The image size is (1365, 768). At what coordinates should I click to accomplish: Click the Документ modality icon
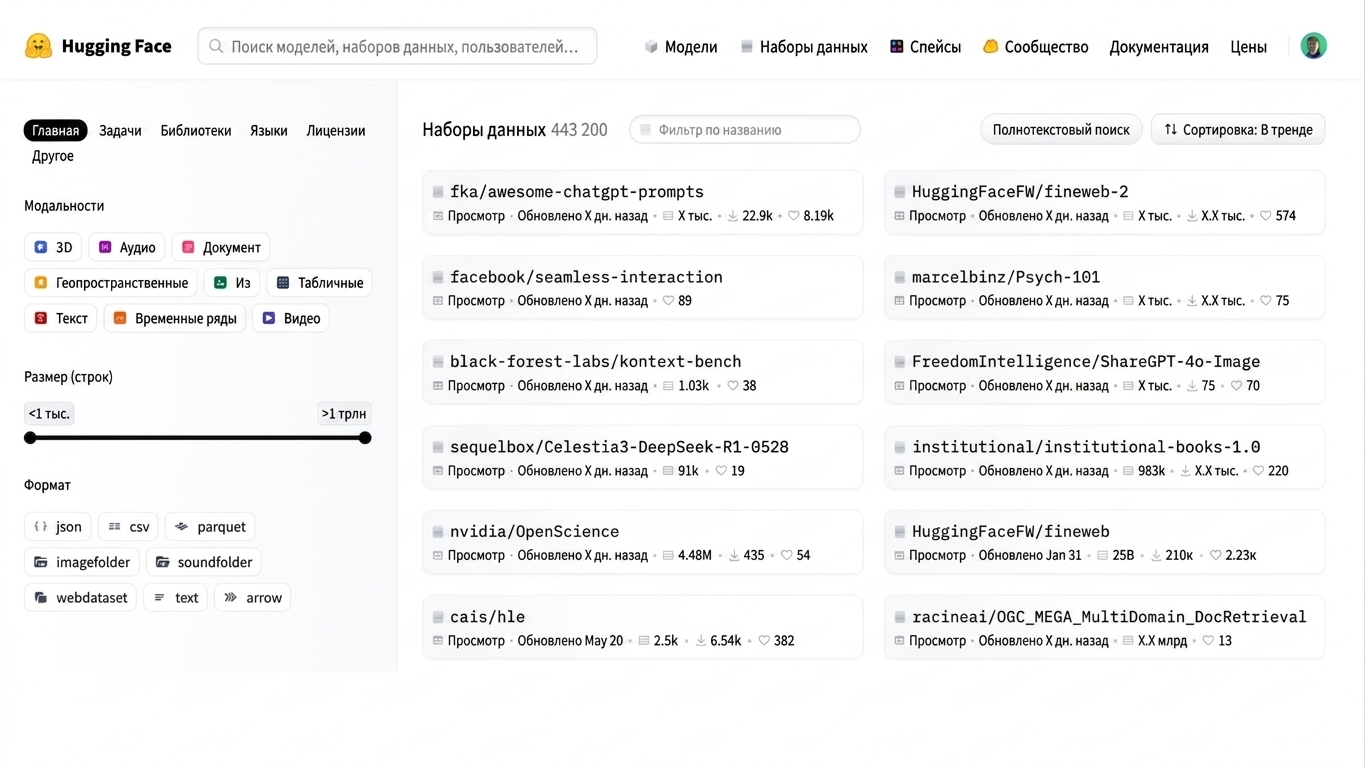point(188,247)
